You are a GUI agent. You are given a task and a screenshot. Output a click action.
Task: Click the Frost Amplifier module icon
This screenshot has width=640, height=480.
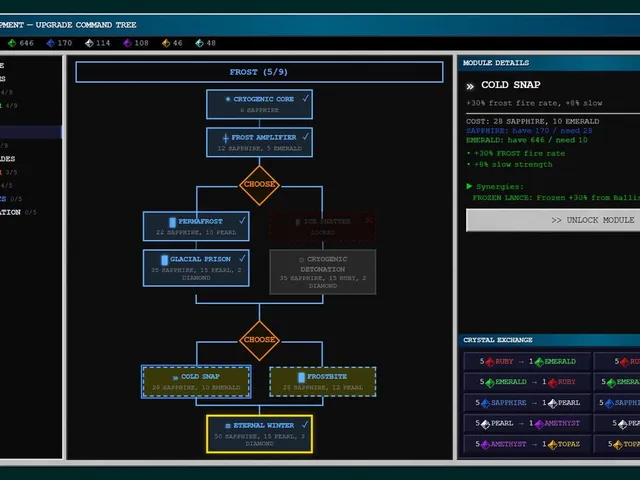[x=225, y=138]
